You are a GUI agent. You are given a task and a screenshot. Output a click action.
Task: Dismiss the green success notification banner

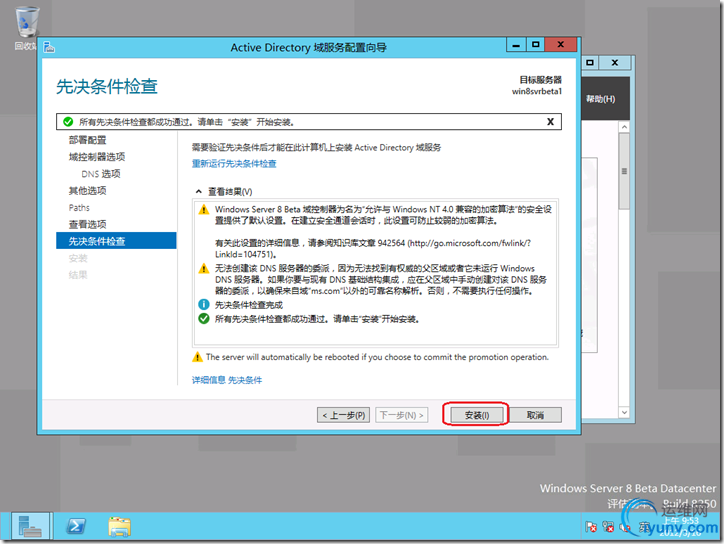550,121
